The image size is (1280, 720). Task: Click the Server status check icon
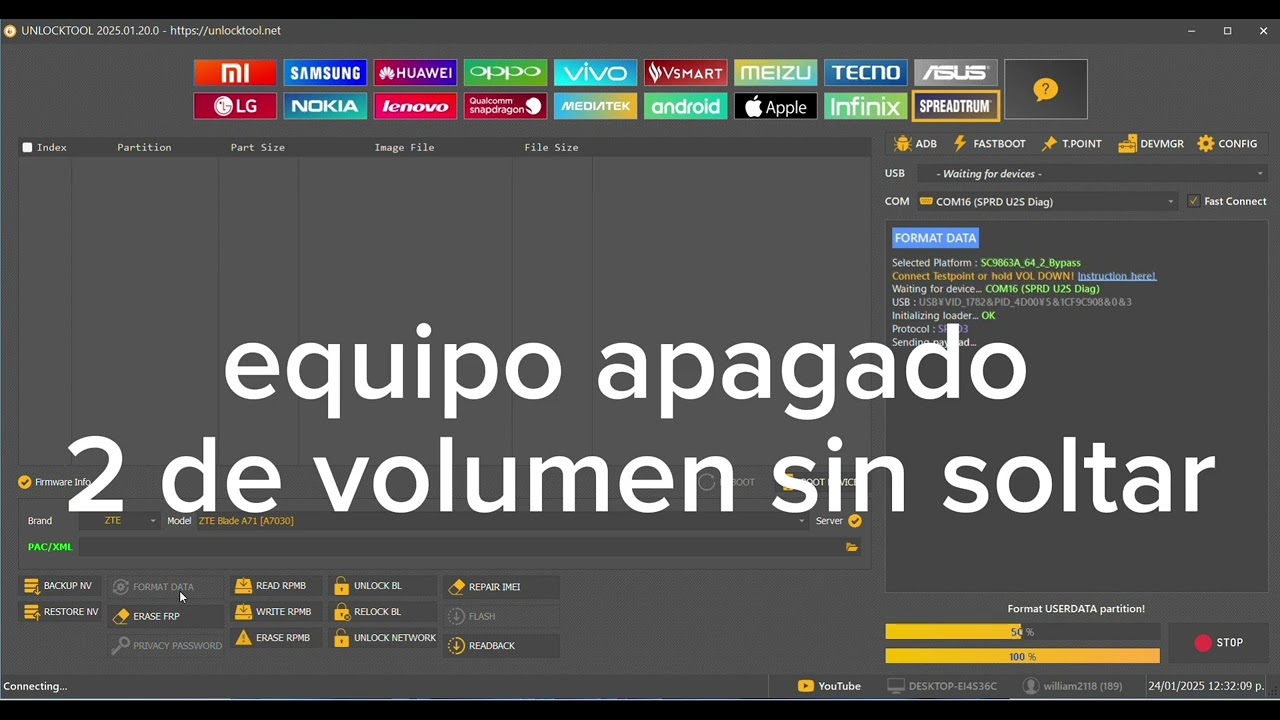(855, 521)
